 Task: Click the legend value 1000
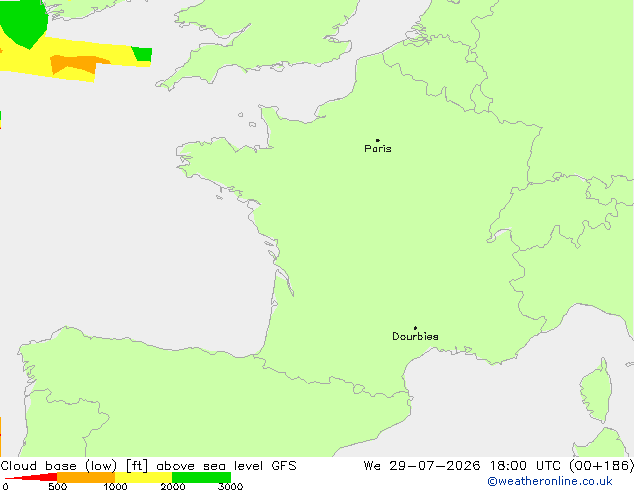coord(115,486)
